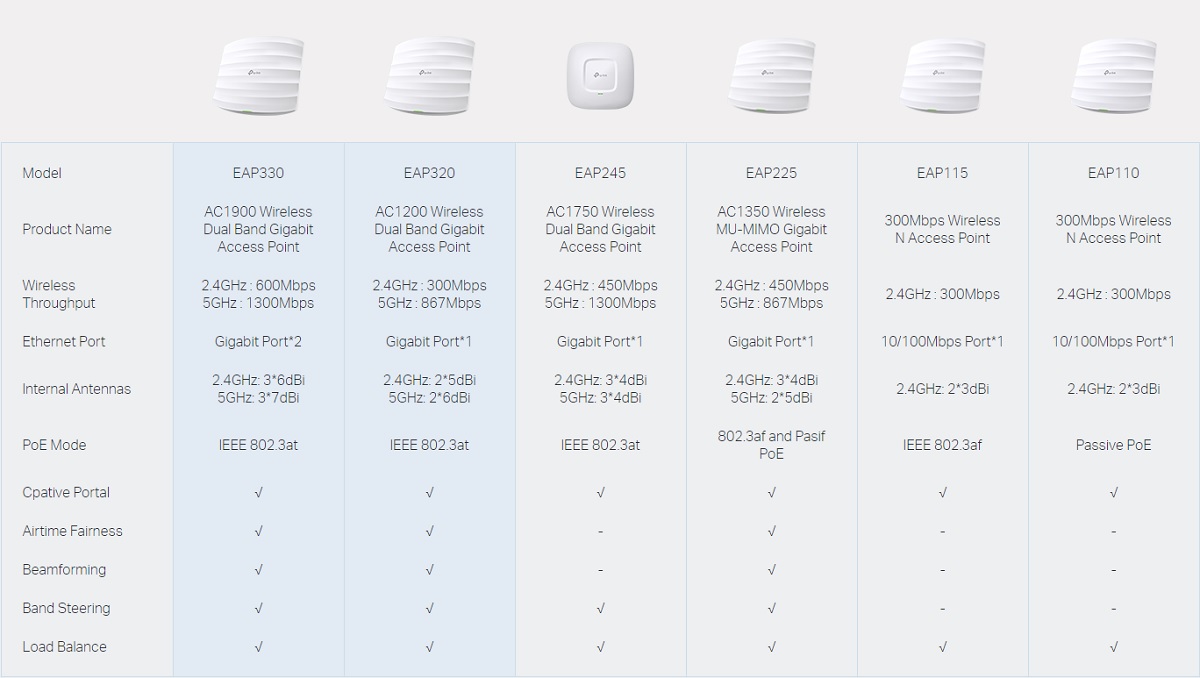This screenshot has width=1200, height=678.
Task: Click EAP115 antennas 2.4GHz: 2*3dBi cell
Action: [942, 389]
